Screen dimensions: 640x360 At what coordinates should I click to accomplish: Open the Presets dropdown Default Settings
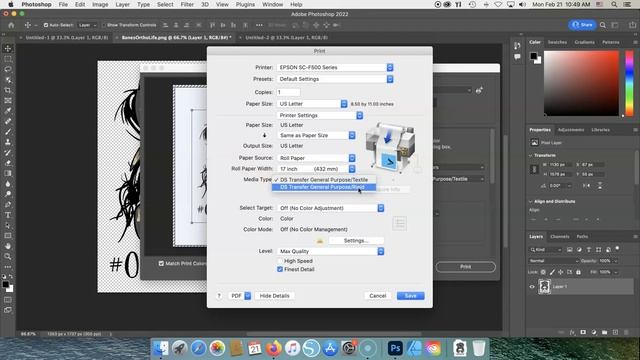pyautogui.click(x=335, y=79)
